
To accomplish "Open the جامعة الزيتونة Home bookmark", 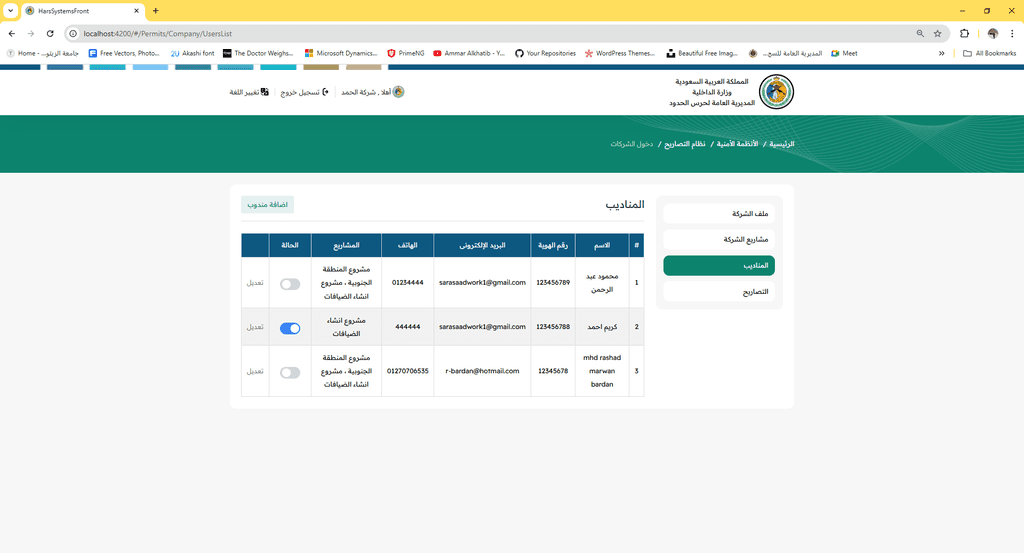I will (x=42, y=54).
